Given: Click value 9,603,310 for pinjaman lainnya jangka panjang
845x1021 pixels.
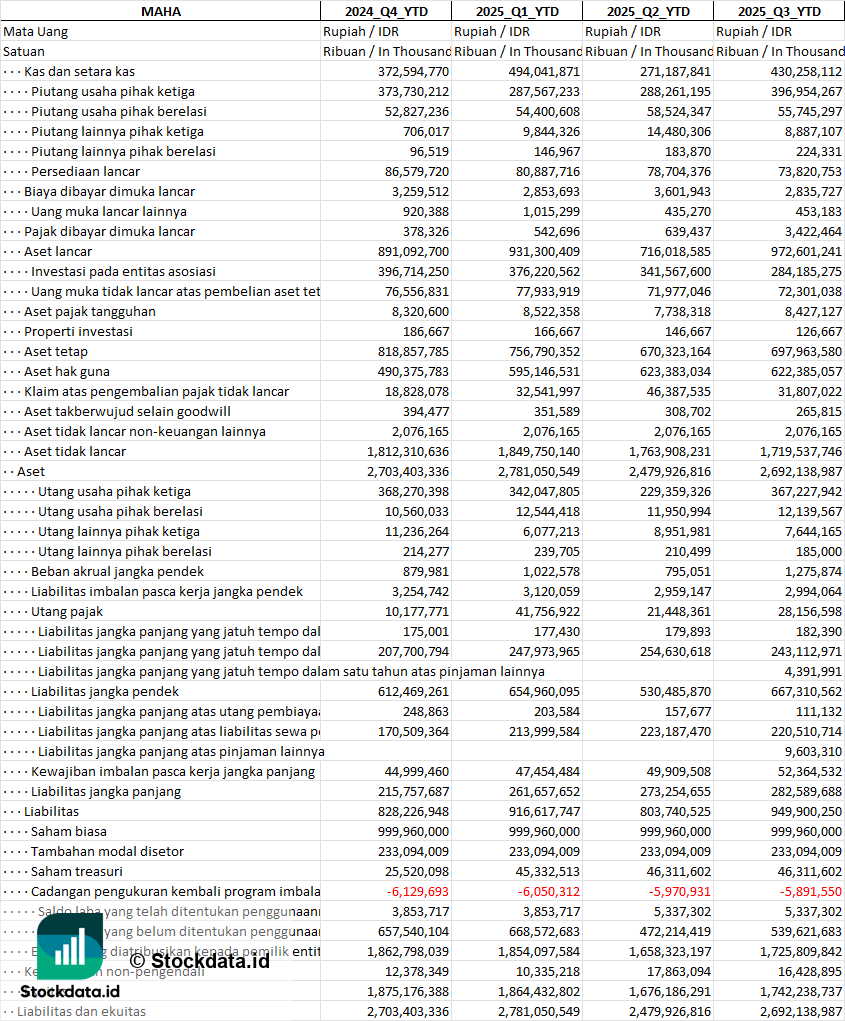Looking at the screenshot, I should pyautogui.click(x=813, y=752).
